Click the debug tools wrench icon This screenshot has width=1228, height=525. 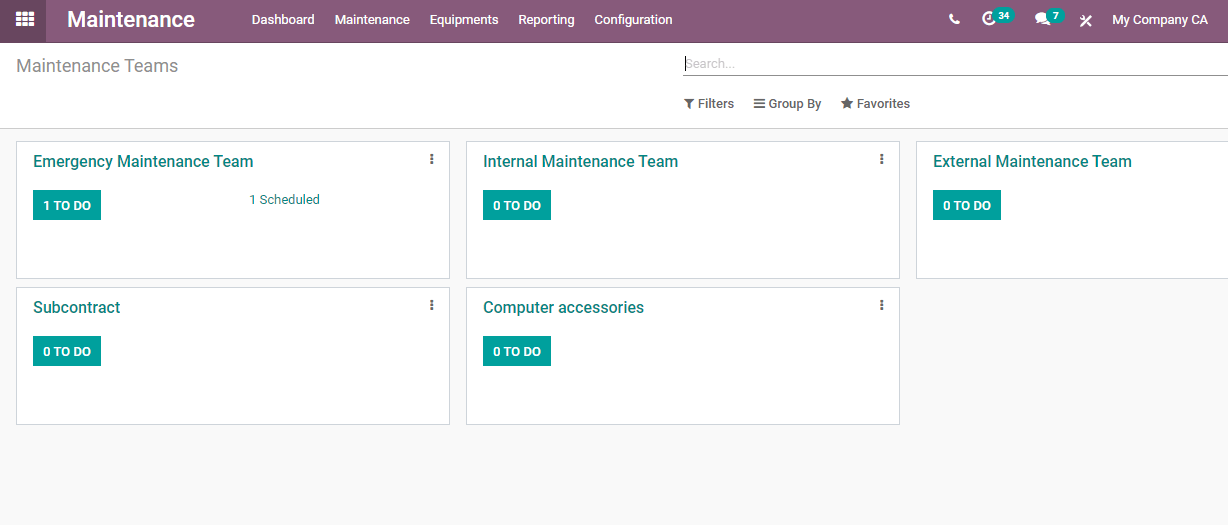(1086, 20)
